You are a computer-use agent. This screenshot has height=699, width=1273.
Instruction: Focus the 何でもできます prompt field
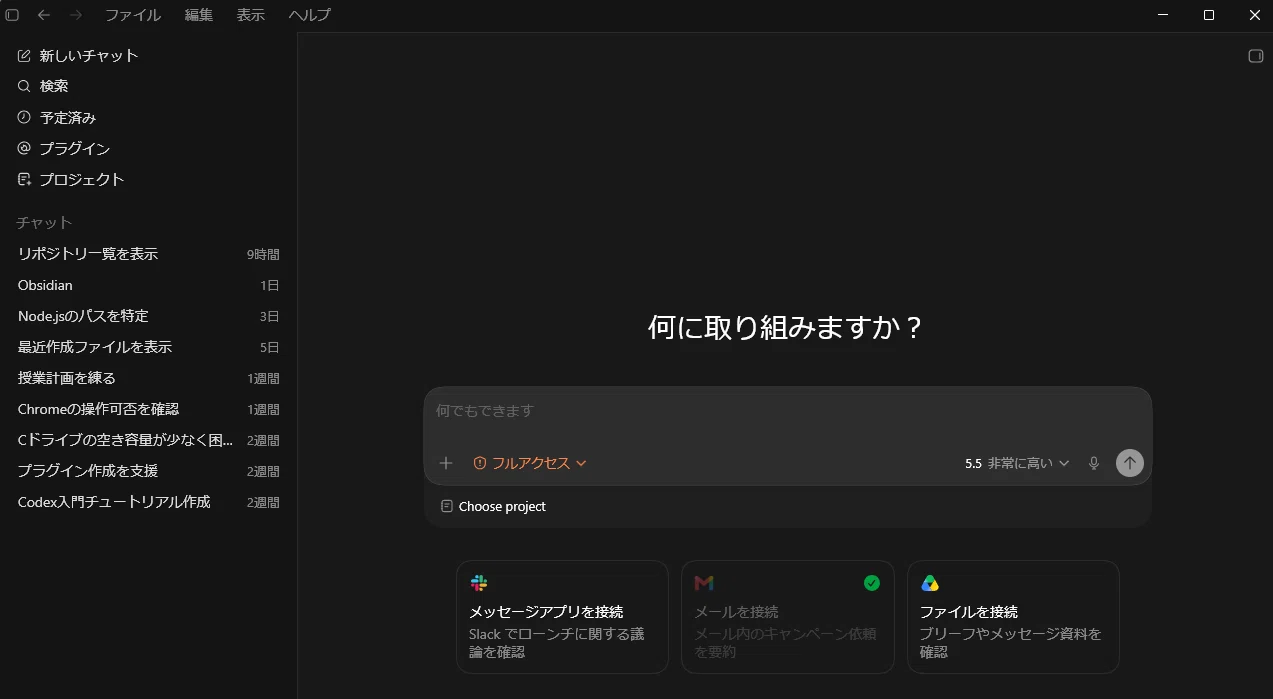point(788,411)
